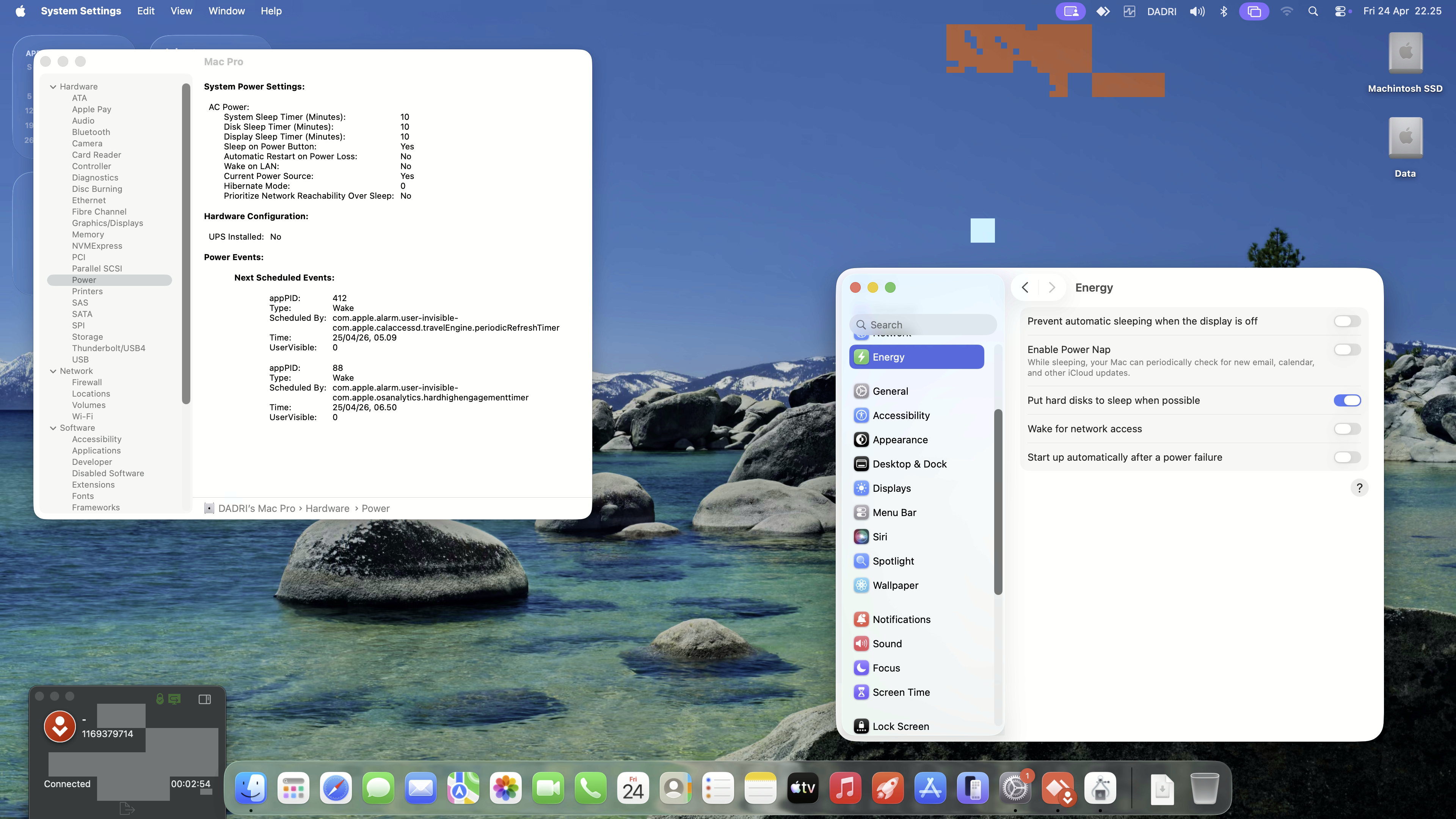This screenshot has height=819, width=1456.
Task: Click System Information sidebar scrollbar
Action: [186, 243]
